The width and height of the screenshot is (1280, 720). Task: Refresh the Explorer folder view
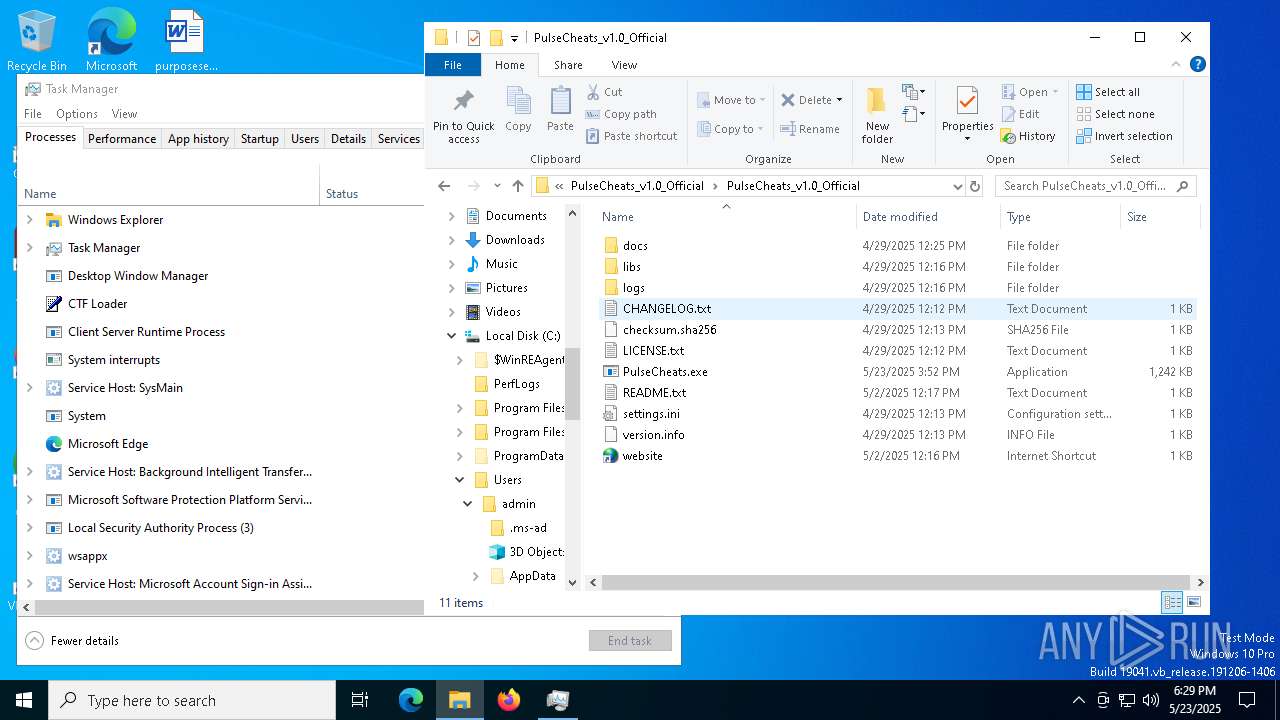point(975,186)
